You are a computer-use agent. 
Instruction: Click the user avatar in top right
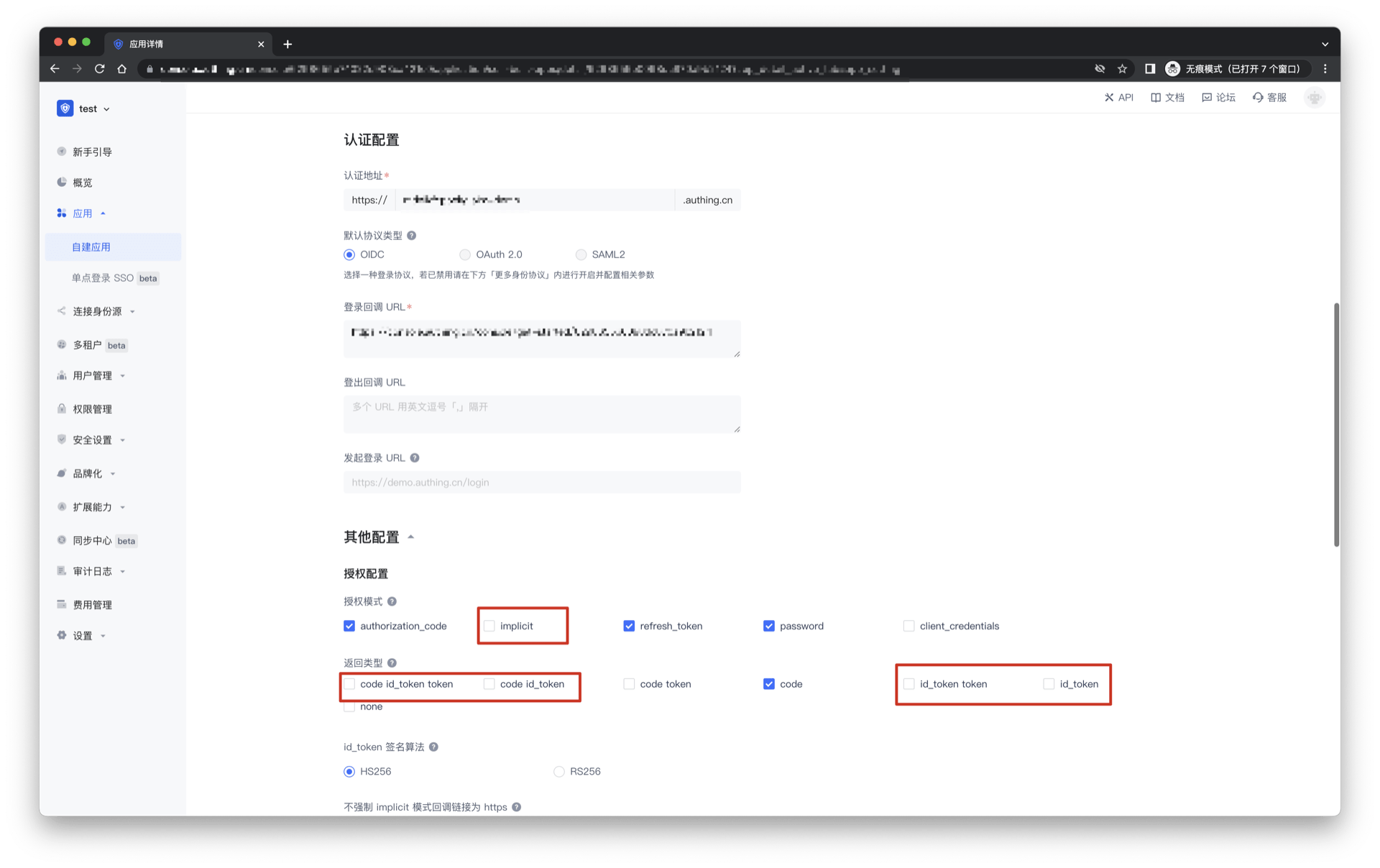coord(1314,97)
